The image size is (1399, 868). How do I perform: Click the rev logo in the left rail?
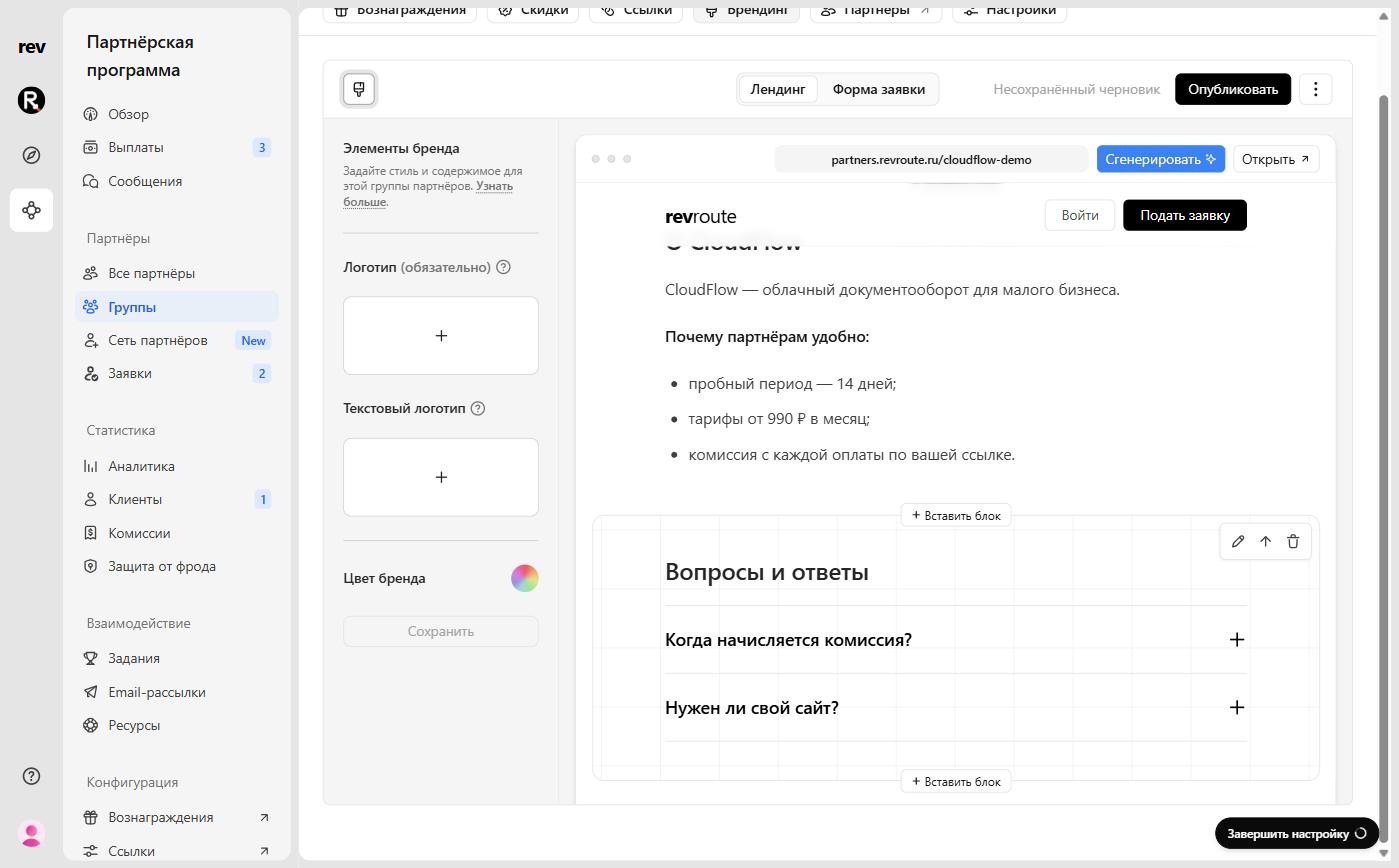31,46
